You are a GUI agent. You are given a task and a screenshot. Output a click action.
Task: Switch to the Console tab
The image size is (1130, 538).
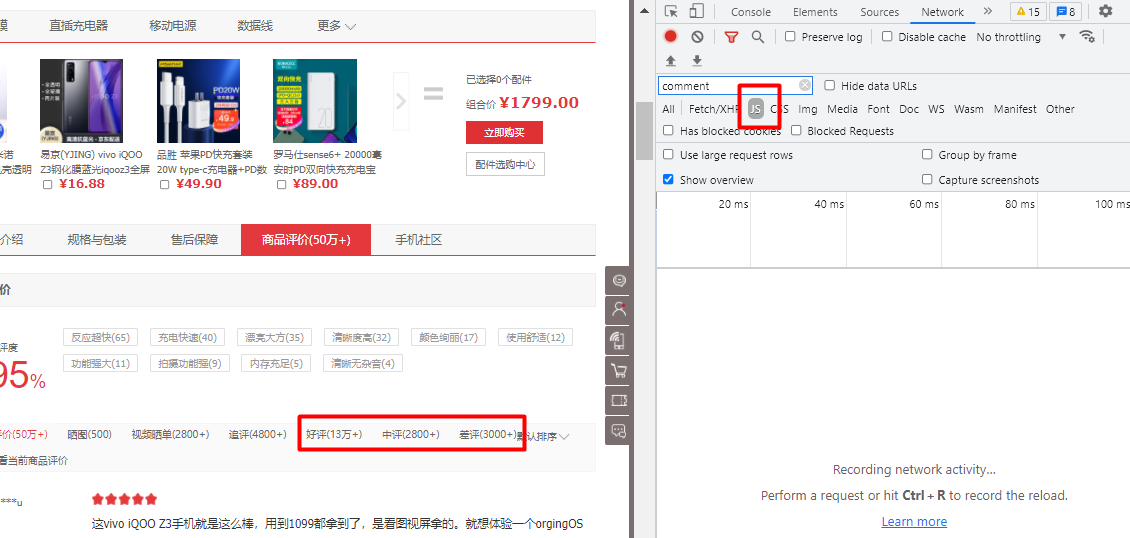click(x=751, y=12)
